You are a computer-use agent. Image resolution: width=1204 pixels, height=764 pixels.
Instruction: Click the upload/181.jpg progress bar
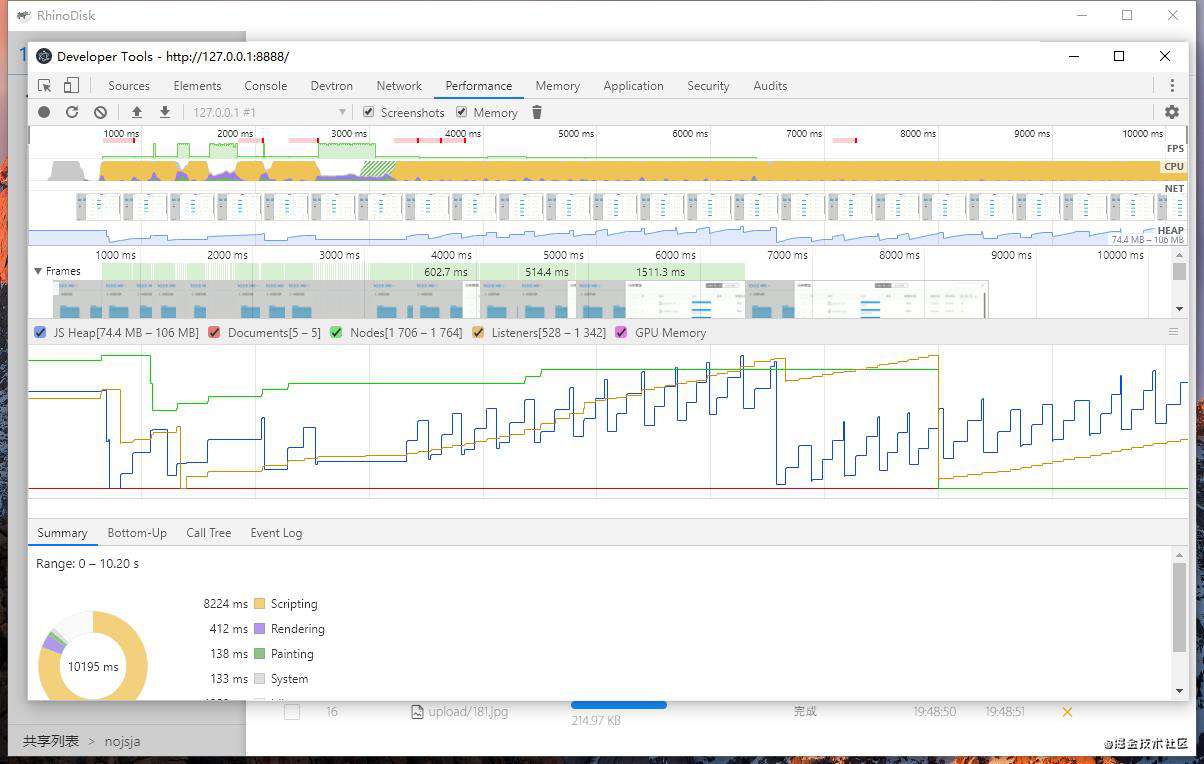(x=618, y=705)
